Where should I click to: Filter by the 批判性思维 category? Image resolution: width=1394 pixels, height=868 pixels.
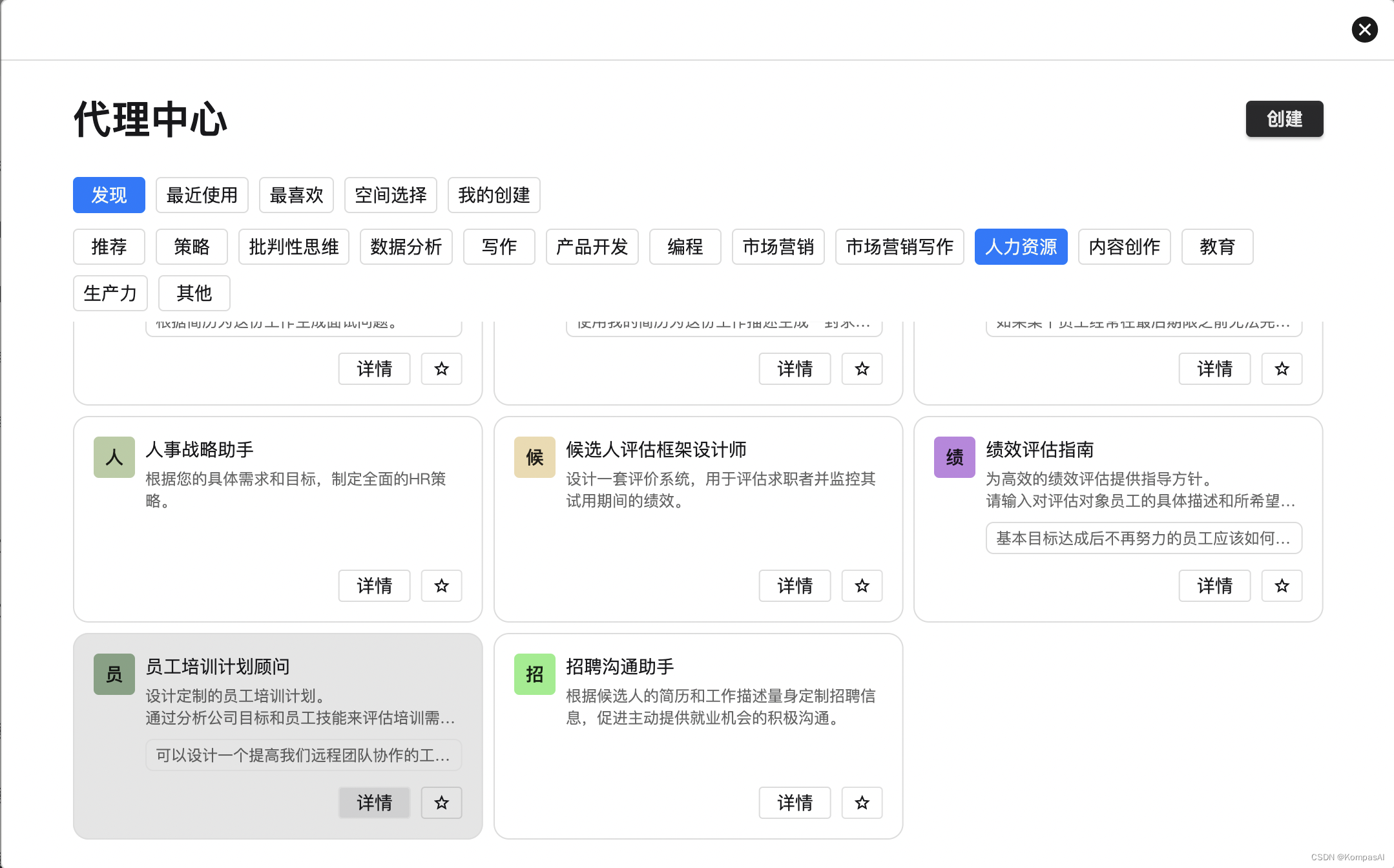[293, 247]
